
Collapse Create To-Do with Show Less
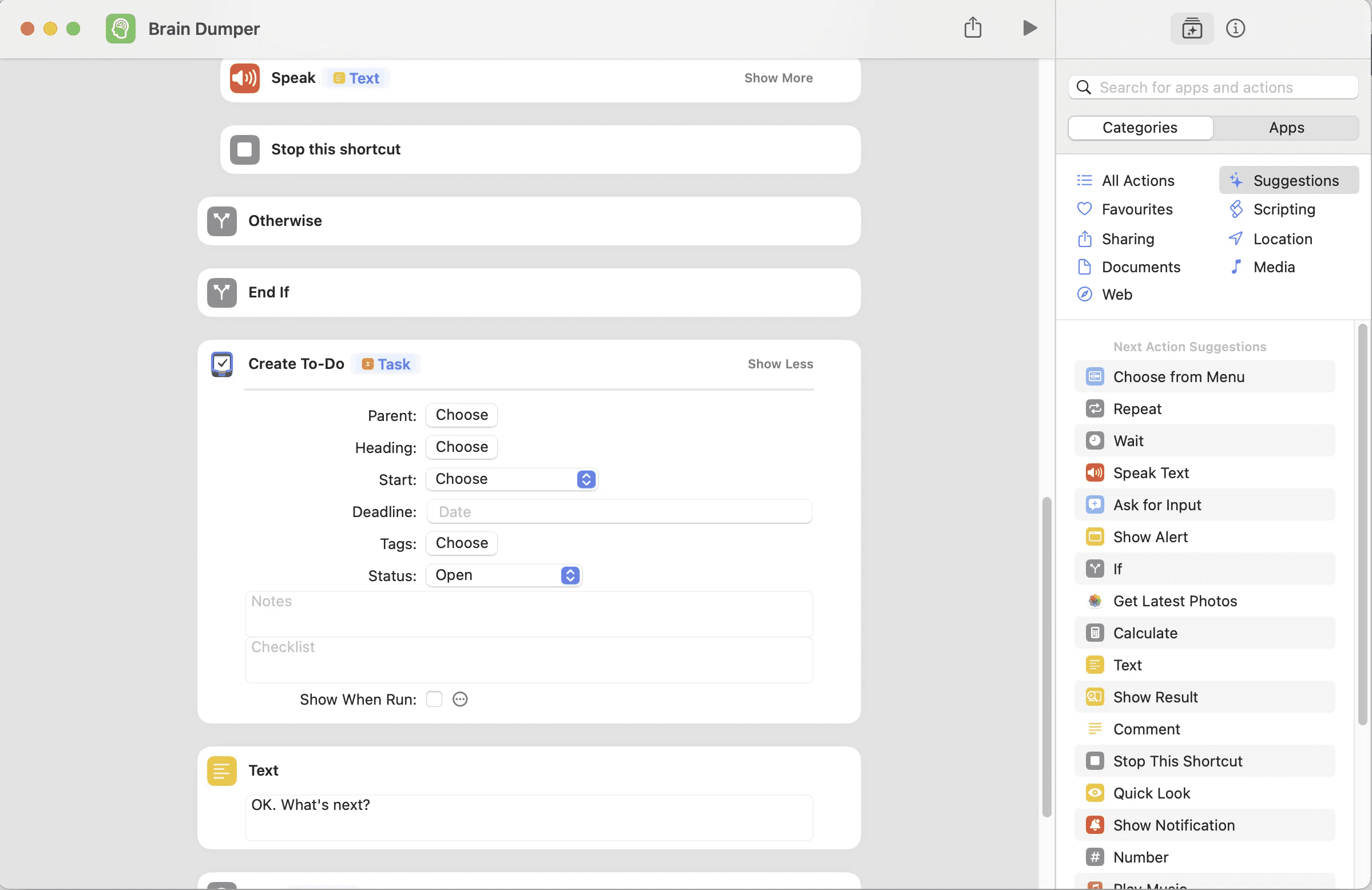780,364
